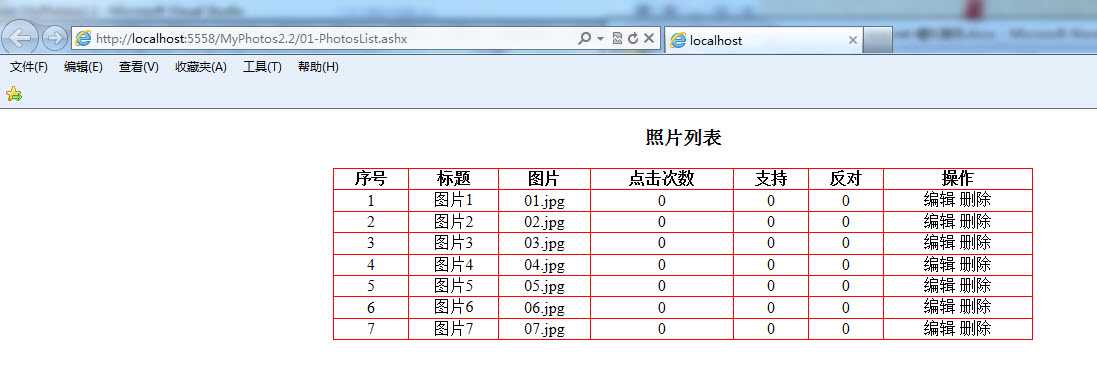1097x366 pixels.
Task: Click 删除 link for 图片6 row
Action: pyautogui.click(x=975, y=307)
